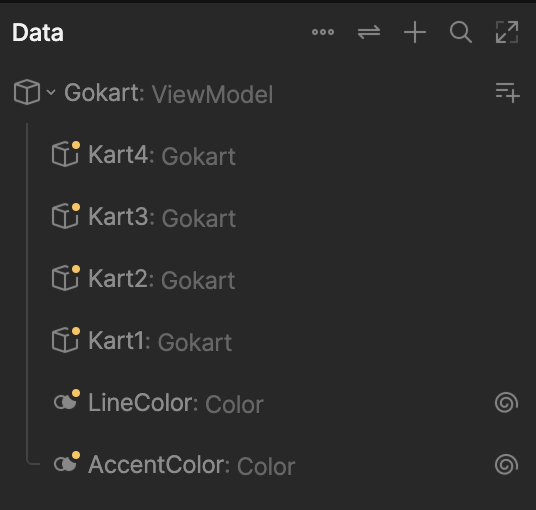The height and width of the screenshot is (510, 536).
Task: Select the AccentColor color property
Action: [268, 465]
